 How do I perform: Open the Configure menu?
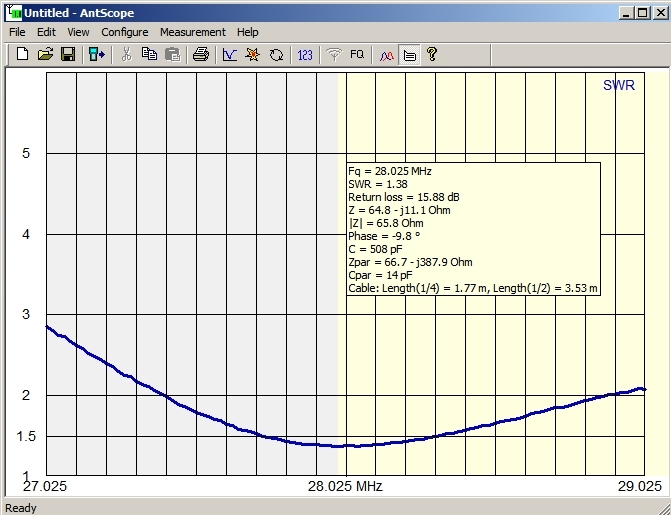coord(124,32)
